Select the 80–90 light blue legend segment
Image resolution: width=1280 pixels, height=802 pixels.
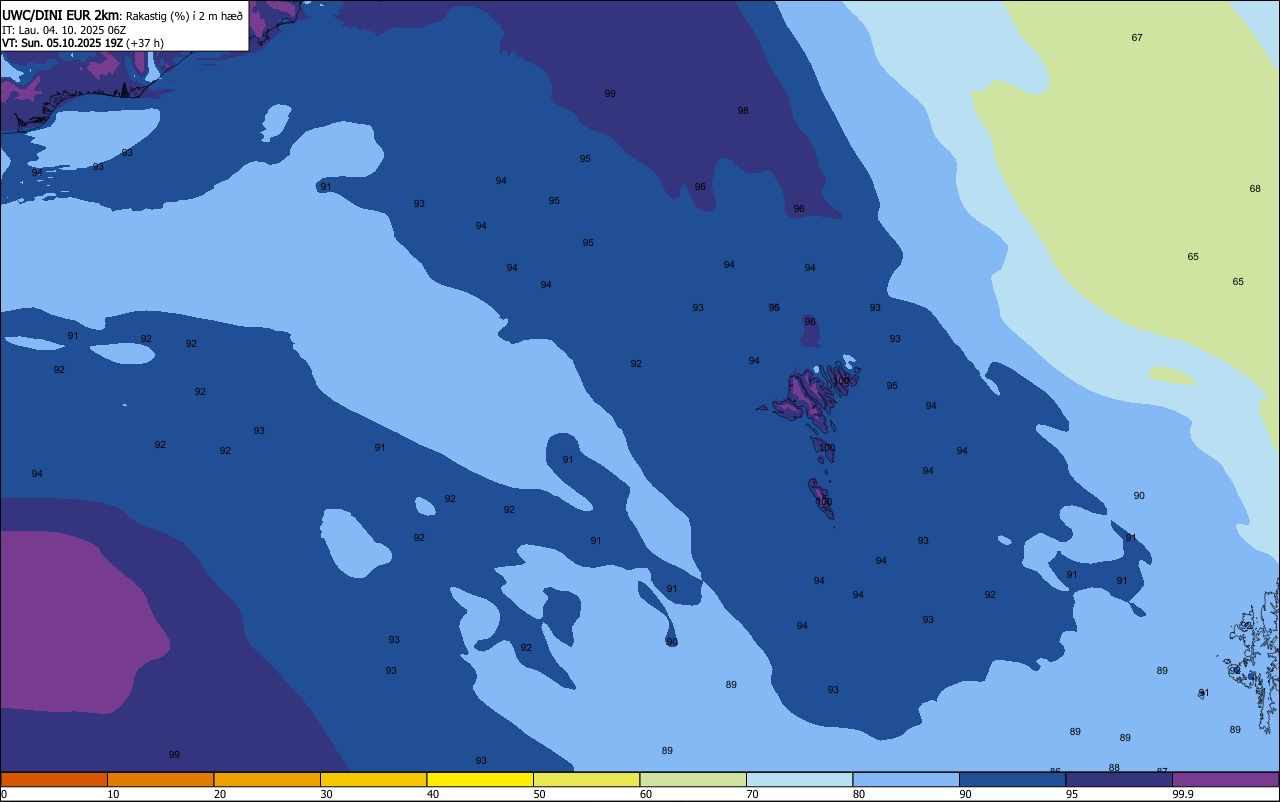(x=906, y=779)
